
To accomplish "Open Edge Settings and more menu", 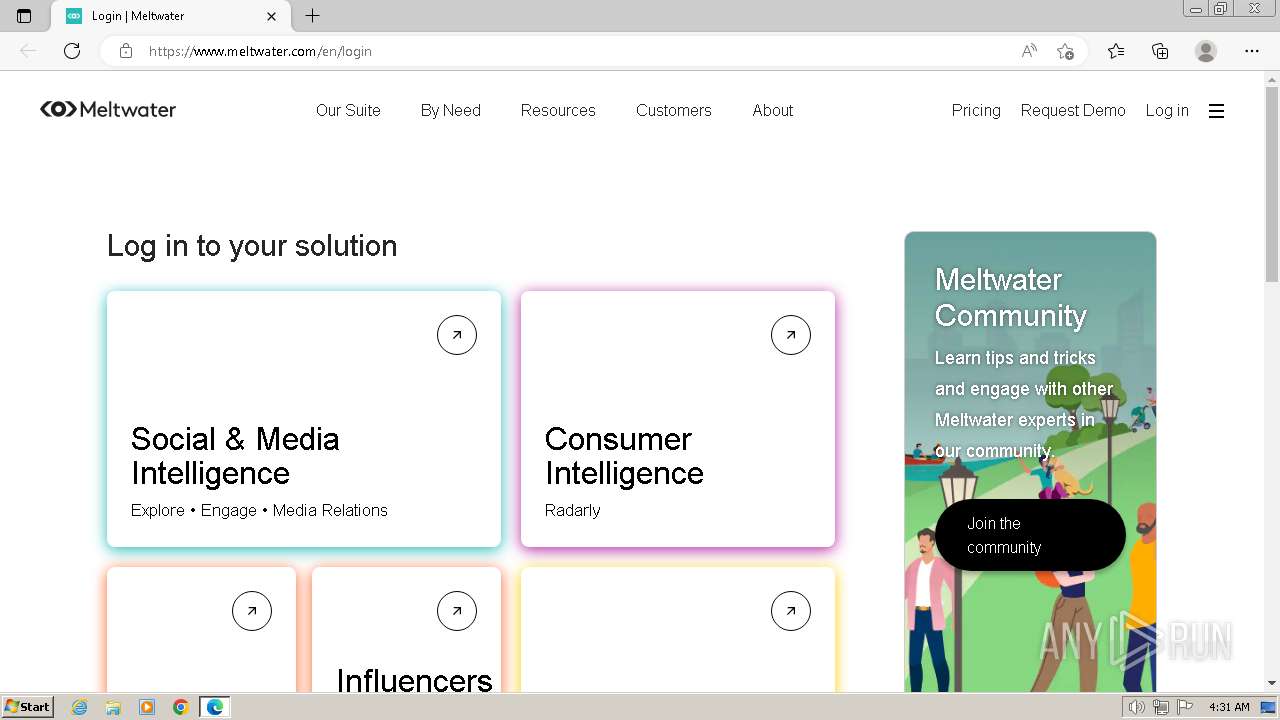I will point(1252,51).
